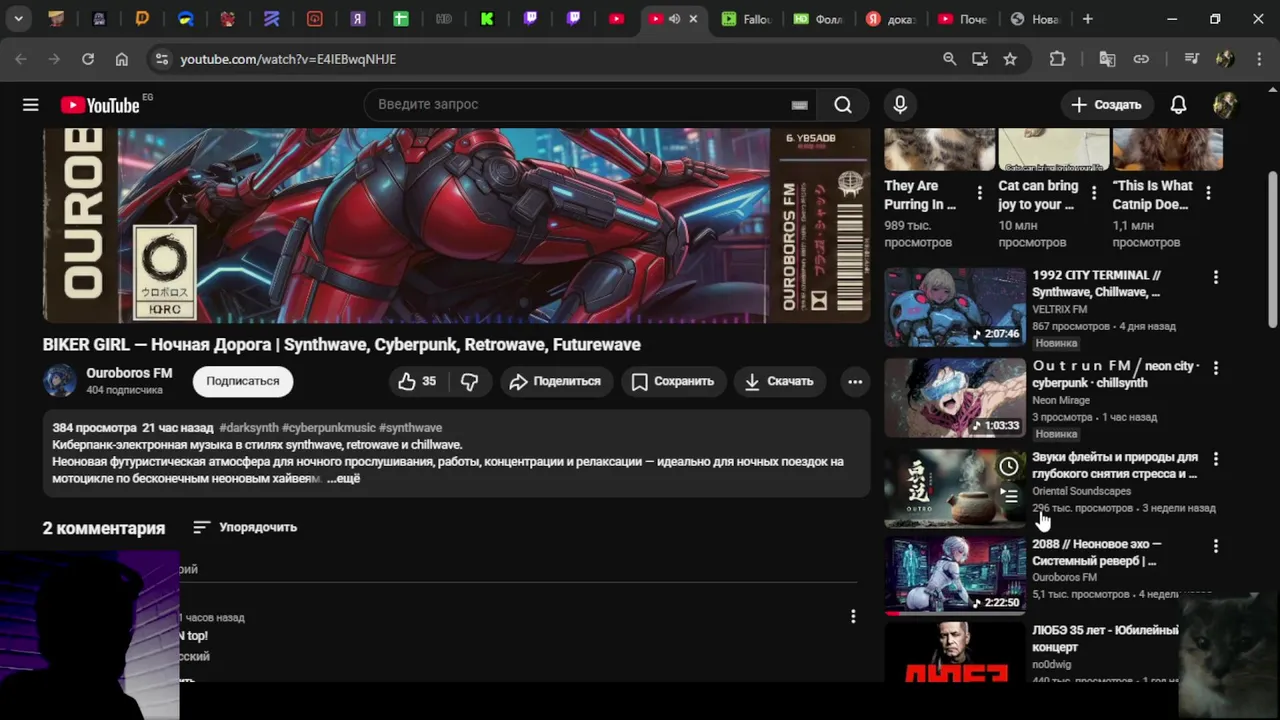This screenshot has height=720, width=1280.
Task: Click the link extension icon in toolbar
Action: tap(1141, 59)
